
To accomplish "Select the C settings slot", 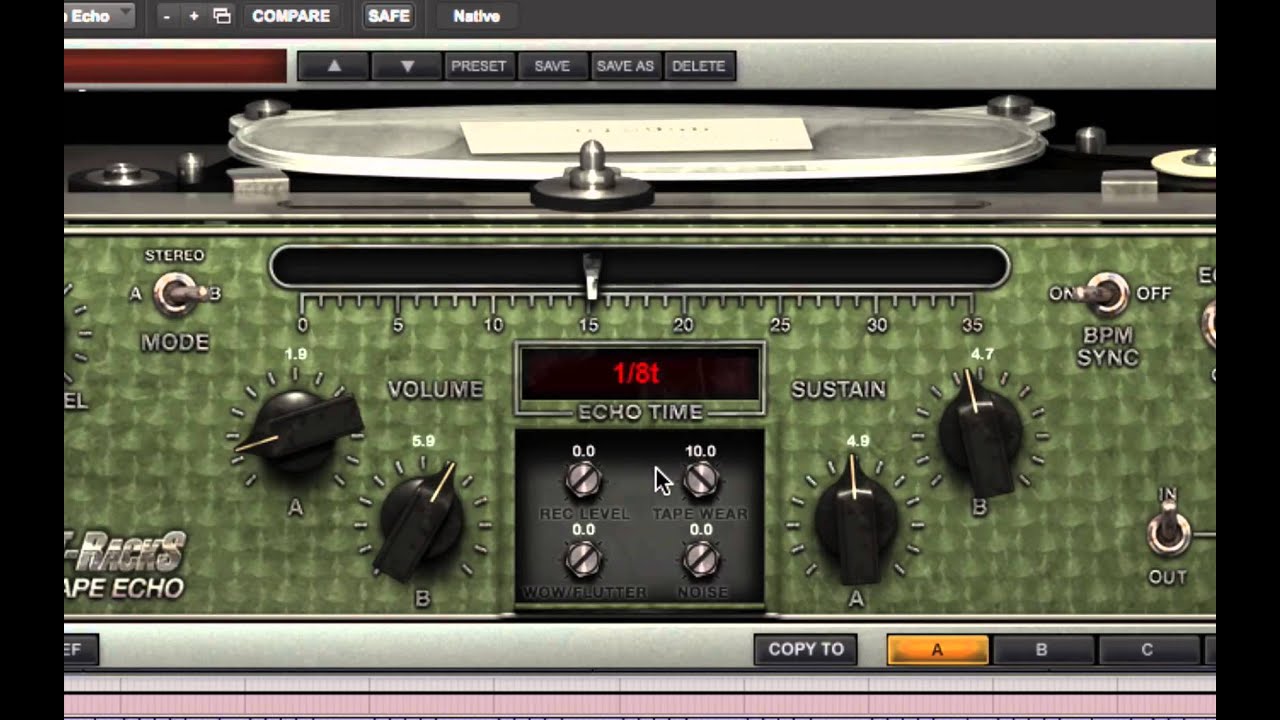I will [x=1147, y=649].
